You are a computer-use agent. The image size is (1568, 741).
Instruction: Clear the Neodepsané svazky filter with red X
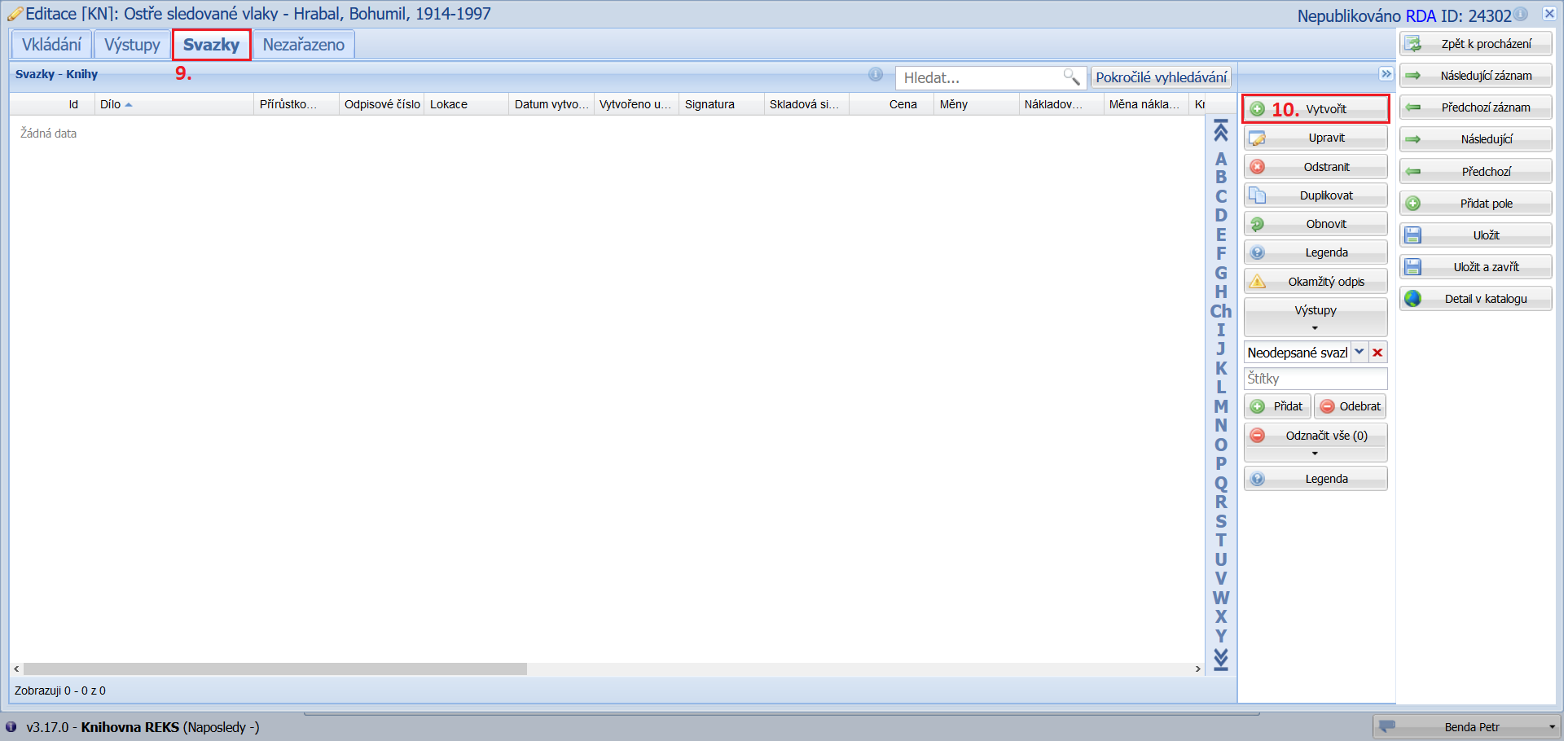pos(1377,353)
